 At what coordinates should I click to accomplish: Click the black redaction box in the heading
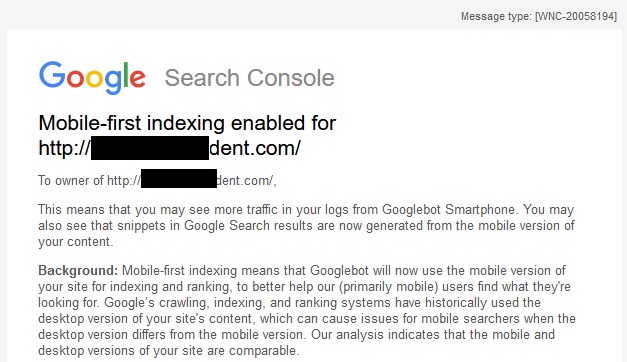tap(150, 148)
